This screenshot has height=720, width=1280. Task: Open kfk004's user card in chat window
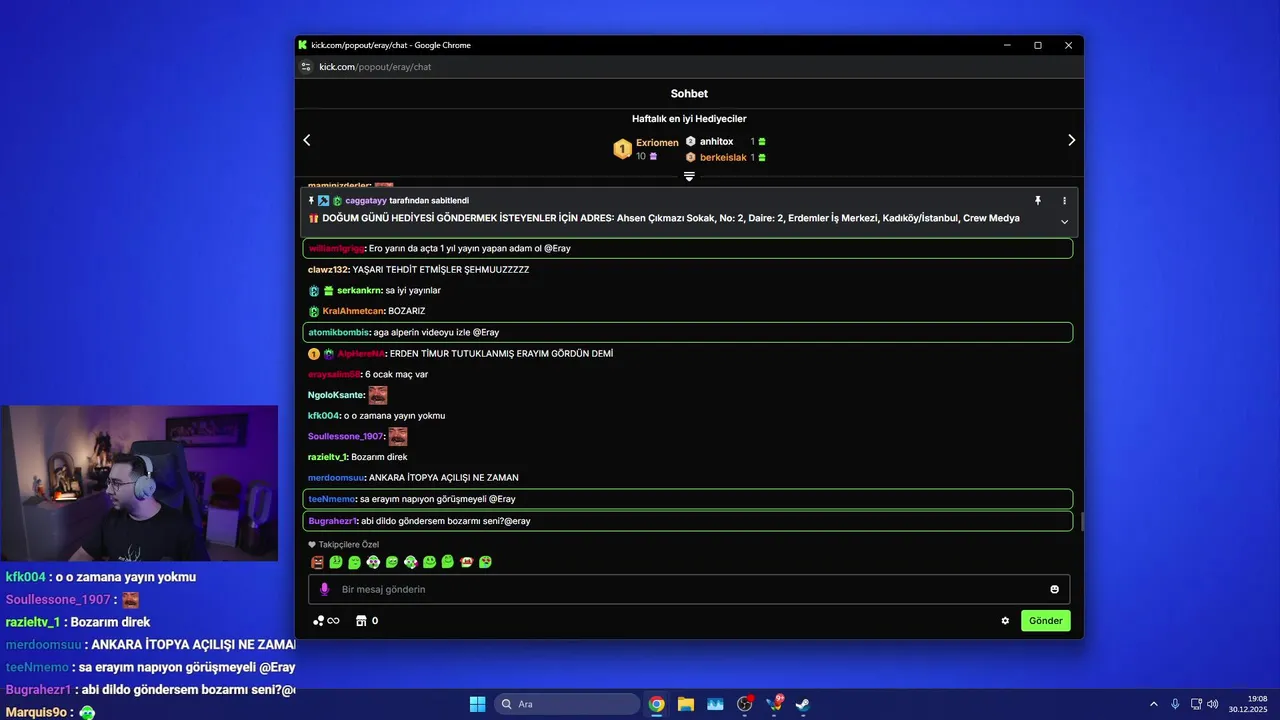tap(324, 416)
